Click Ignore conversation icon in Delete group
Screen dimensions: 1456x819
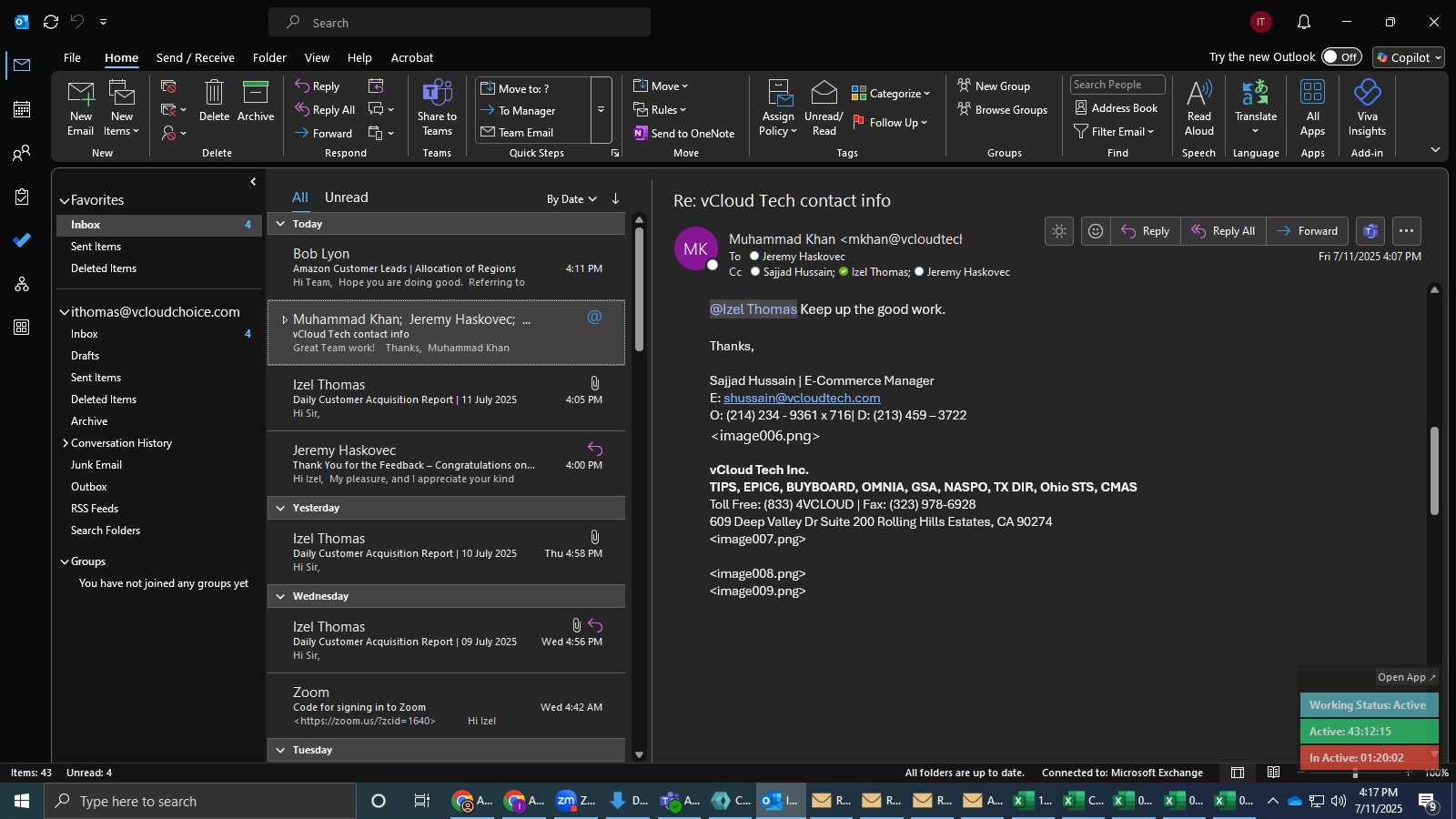tap(168, 86)
